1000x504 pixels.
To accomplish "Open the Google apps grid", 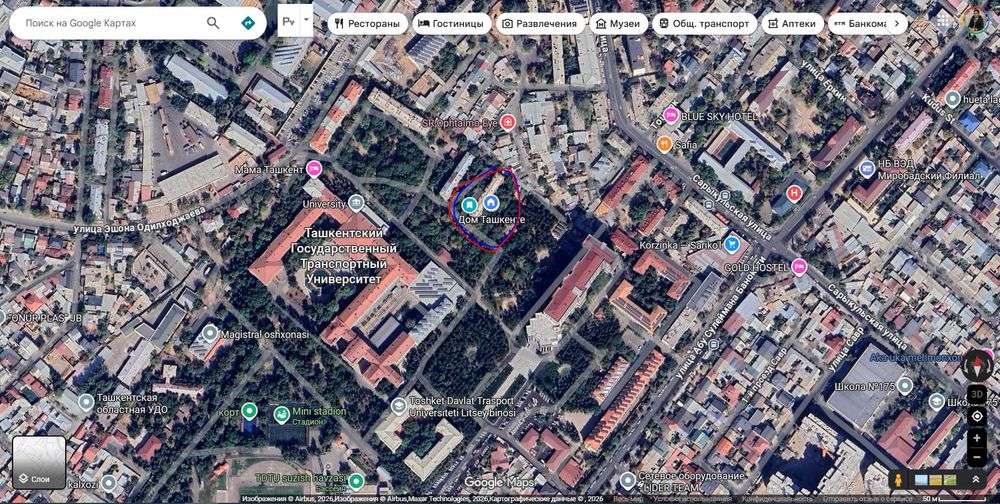I will click(x=945, y=19).
